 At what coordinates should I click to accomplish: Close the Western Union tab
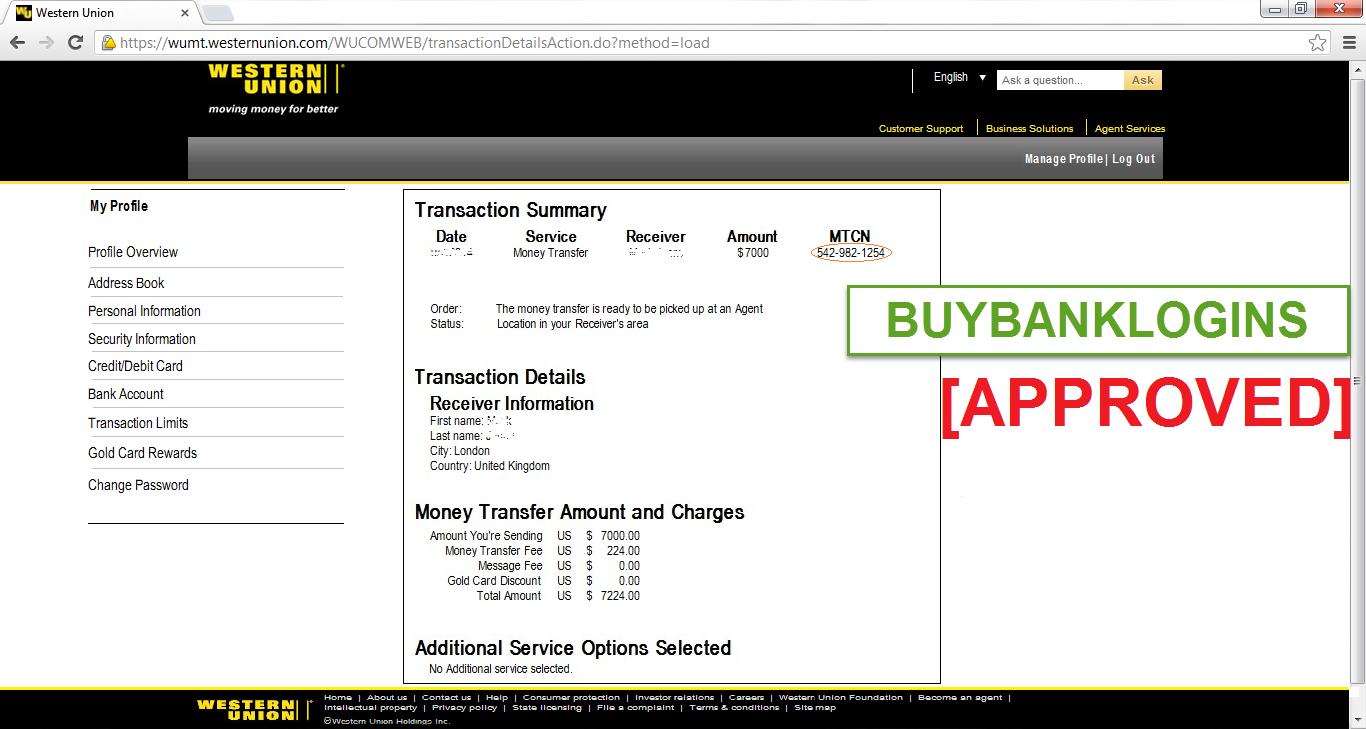coord(185,13)
